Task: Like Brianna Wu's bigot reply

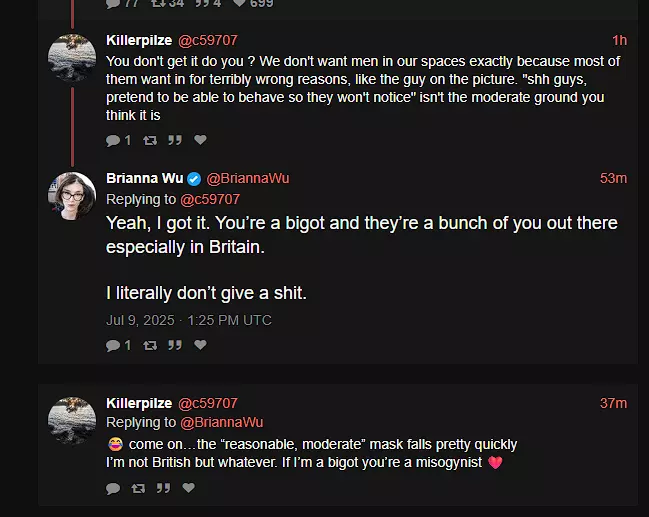Action: pyautogui.click(x=200, y=345)
